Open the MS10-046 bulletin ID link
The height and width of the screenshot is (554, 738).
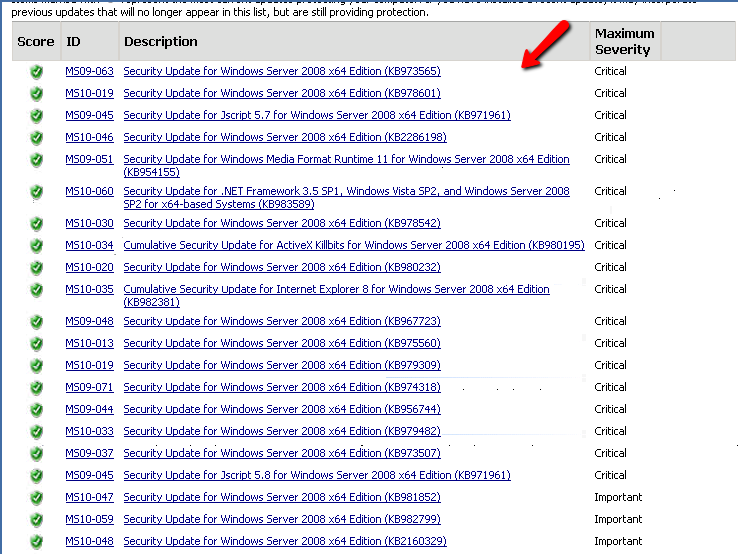point(89,137)
